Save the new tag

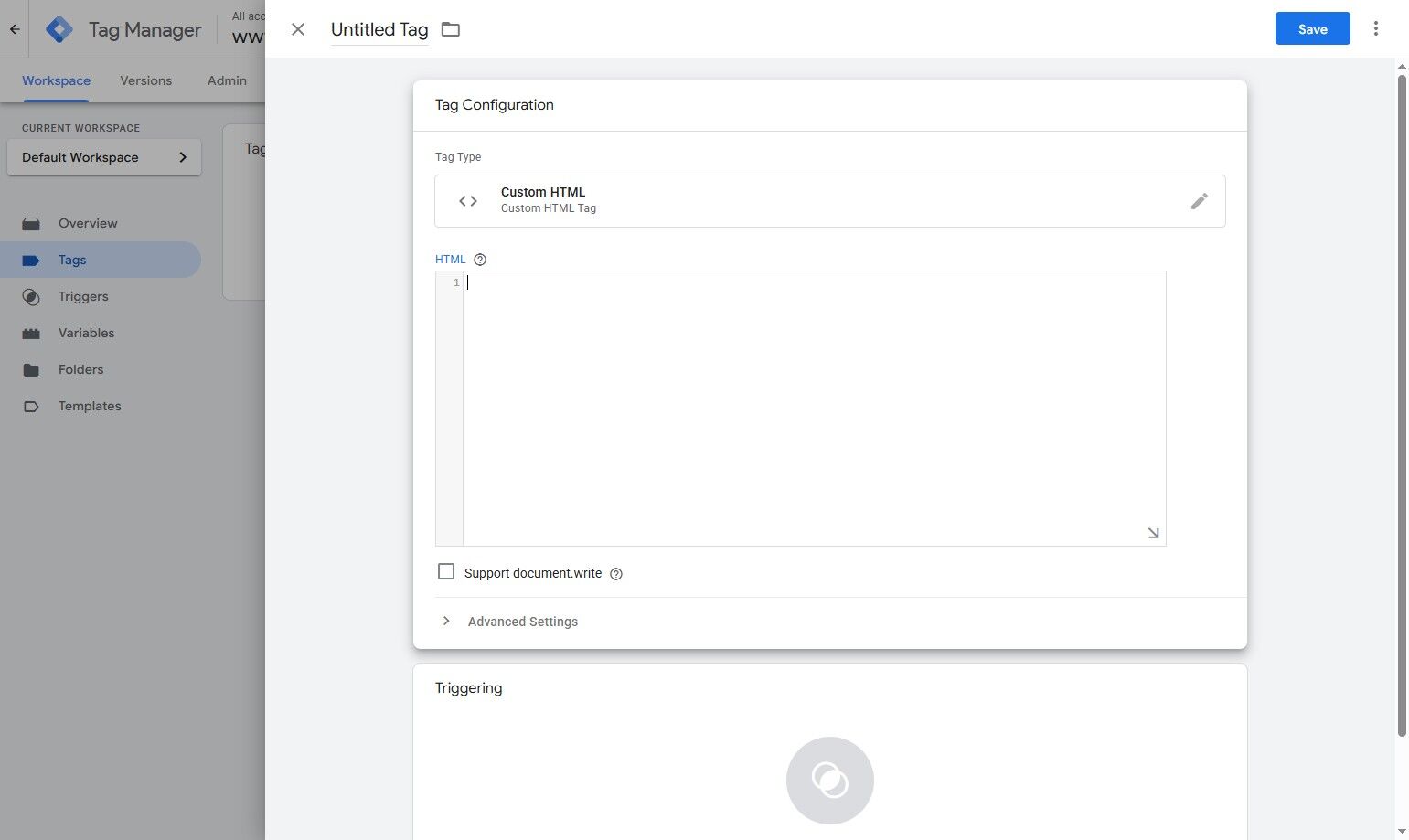tap(1312, 28)
